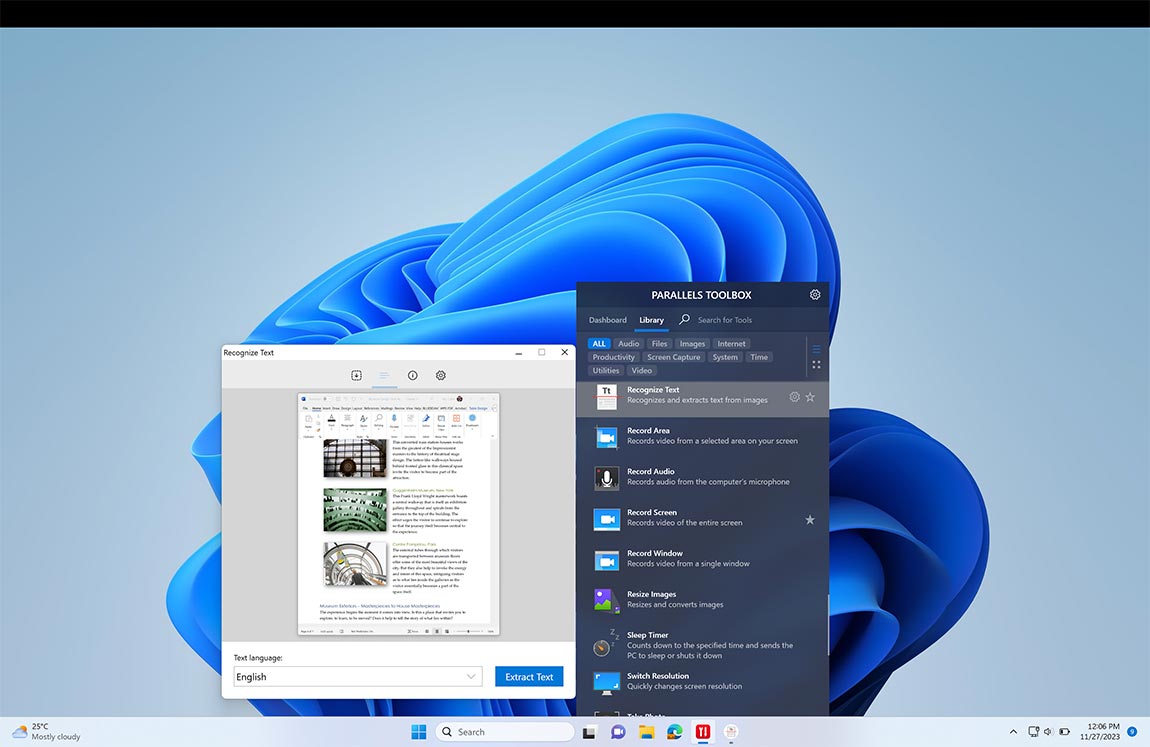Viewport: 1150px width, 747px height.
Task: Open tool options gear for Recognize Text entry
Action: (x=794, y=397)
